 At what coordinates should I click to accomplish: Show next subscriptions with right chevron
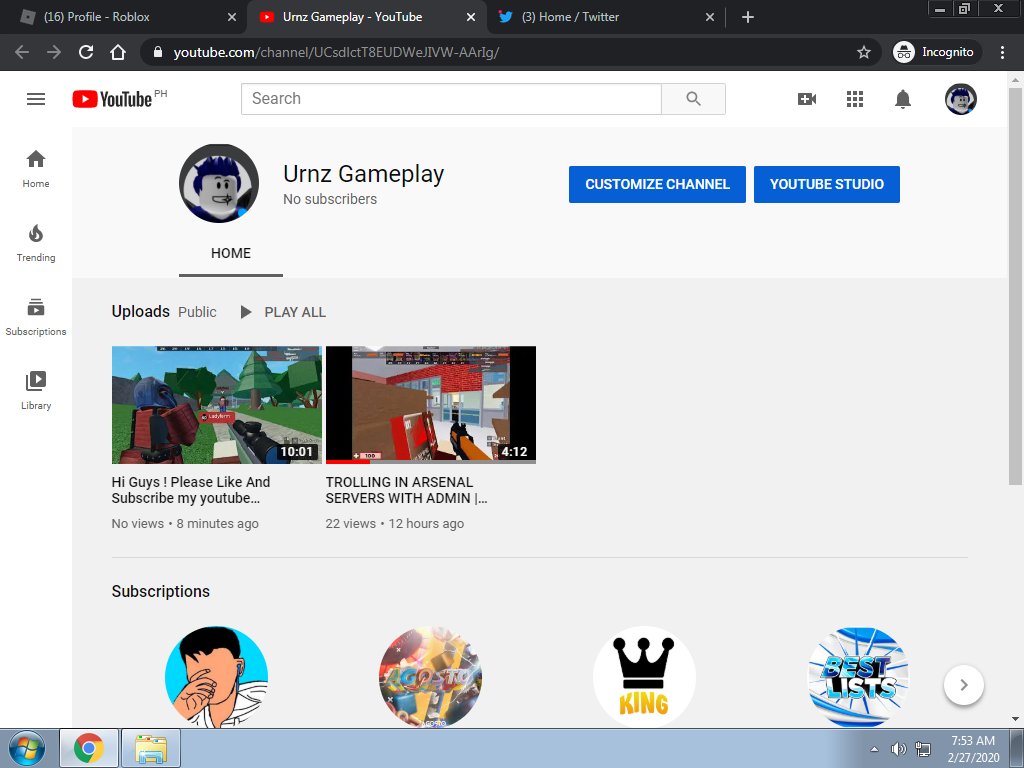tap(964, 685)
